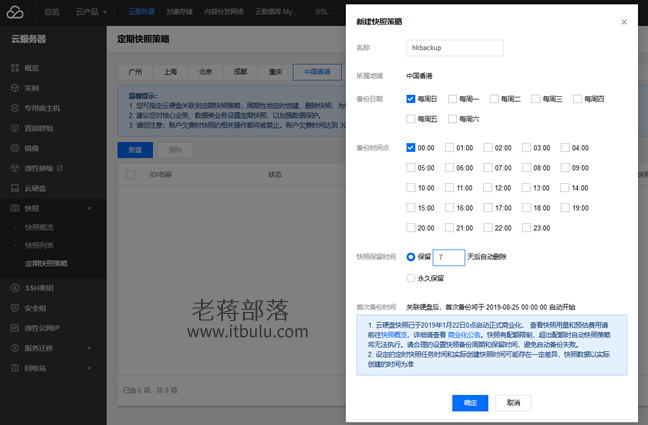Click the 删除 button beside 新建
Image resolution: width=648 pixels, height=425 pixels.
pyautogui.click(x=176, y=150)
